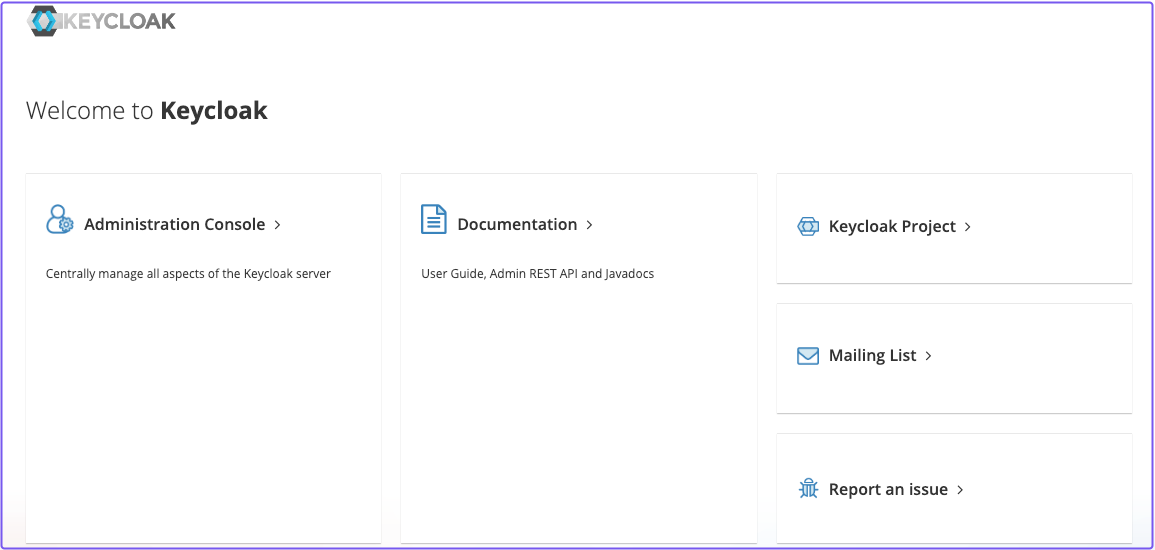This screenshot has width=1155, height=550.
Task: Follow the Report an issue link
Action: pyautogui.click(x=888, y=489)
